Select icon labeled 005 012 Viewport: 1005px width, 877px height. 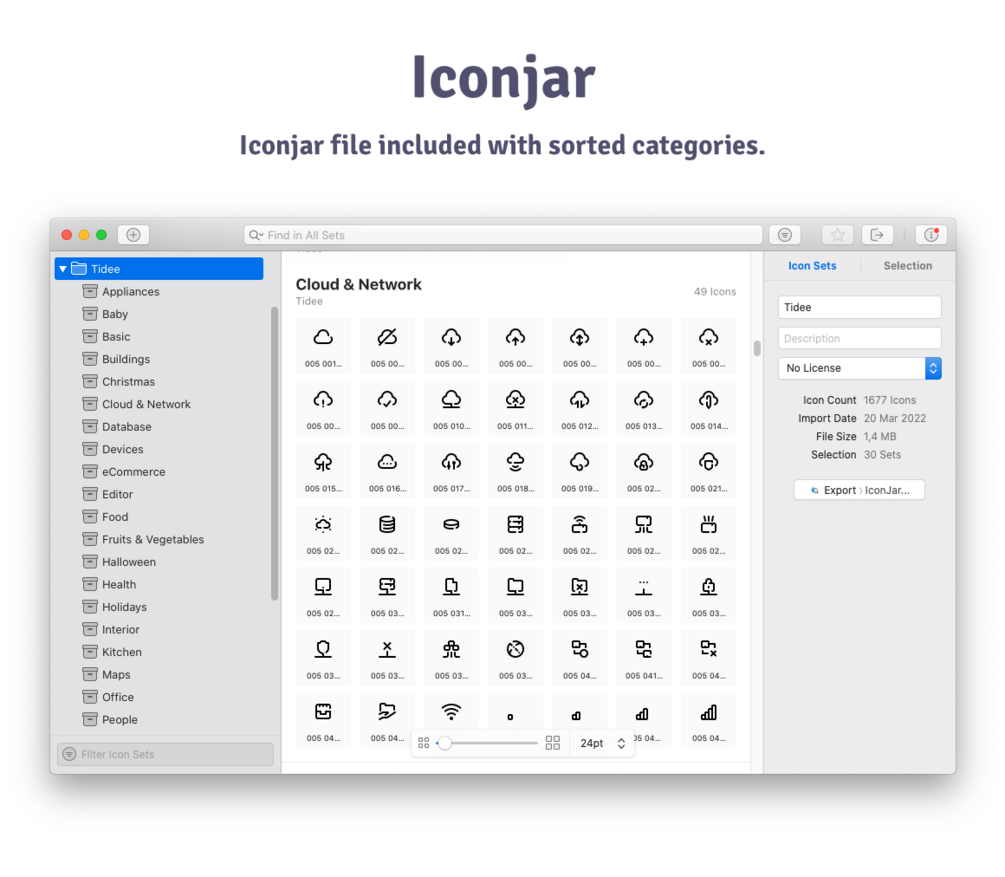[579, 407]
